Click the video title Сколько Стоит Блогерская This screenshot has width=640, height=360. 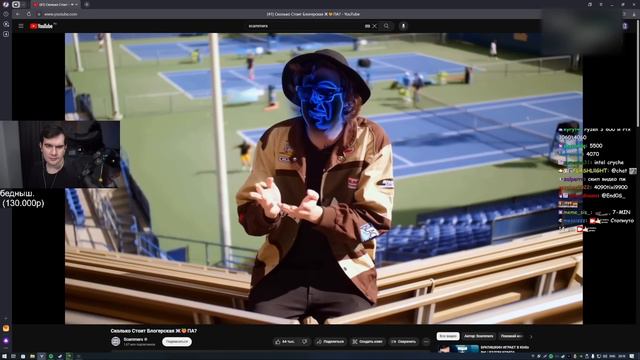pos(153,331)
